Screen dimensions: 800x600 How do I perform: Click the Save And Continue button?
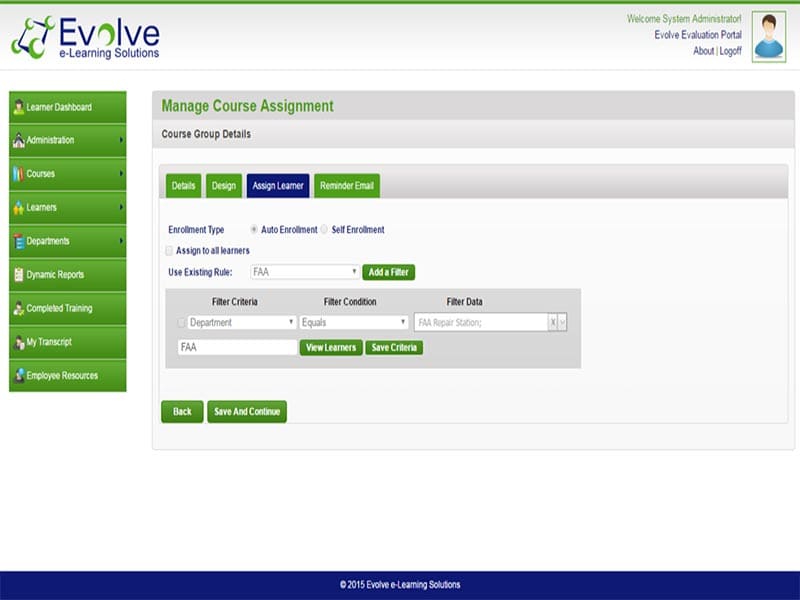(x=247, y=411)
